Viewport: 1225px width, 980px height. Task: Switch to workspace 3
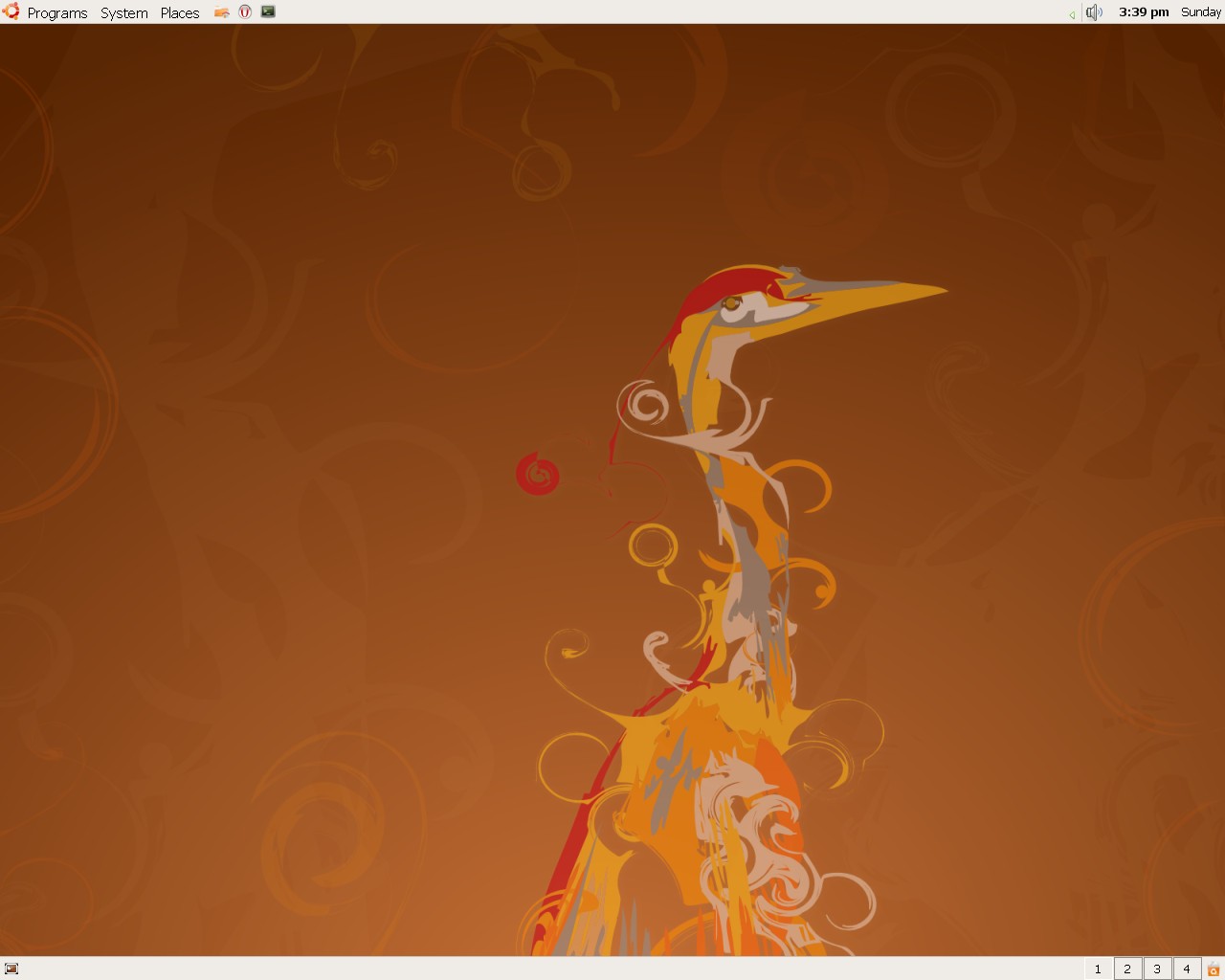(x=1157, y=969)
